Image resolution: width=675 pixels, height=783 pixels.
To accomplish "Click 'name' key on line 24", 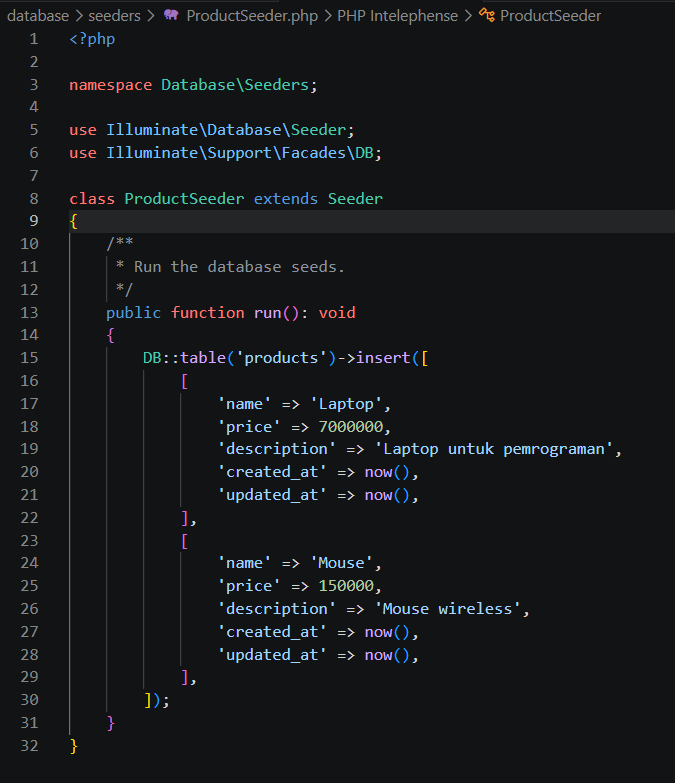I will [244, 563].
